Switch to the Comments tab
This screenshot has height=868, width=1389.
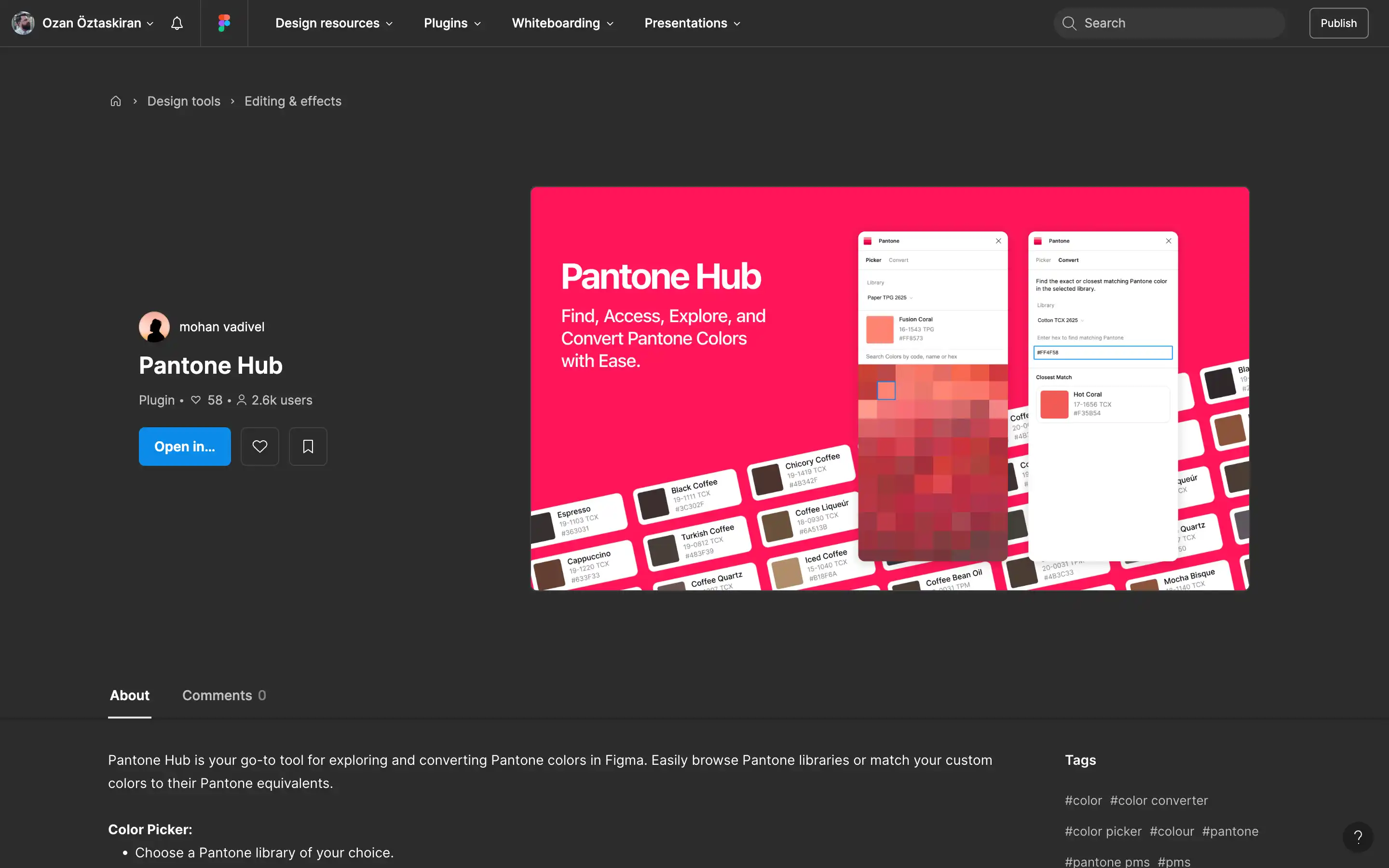point(224,695)
